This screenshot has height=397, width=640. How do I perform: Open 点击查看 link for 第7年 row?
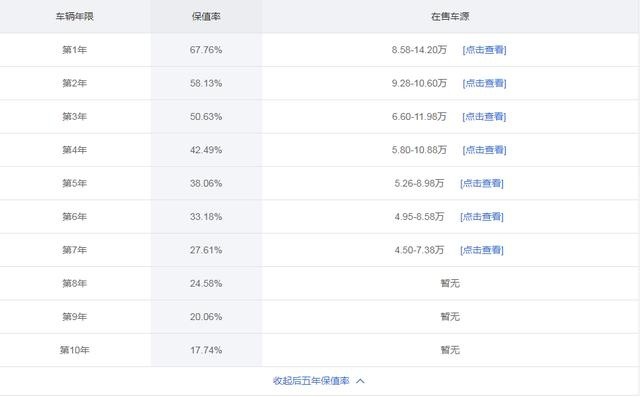[x=482, y=250]
